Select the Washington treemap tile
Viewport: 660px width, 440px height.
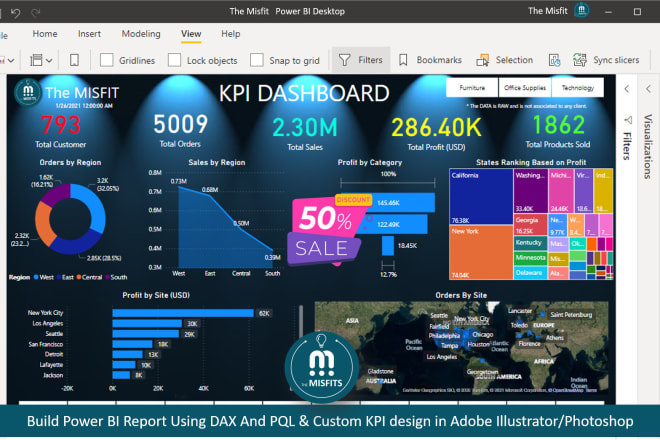coord(531,191)
